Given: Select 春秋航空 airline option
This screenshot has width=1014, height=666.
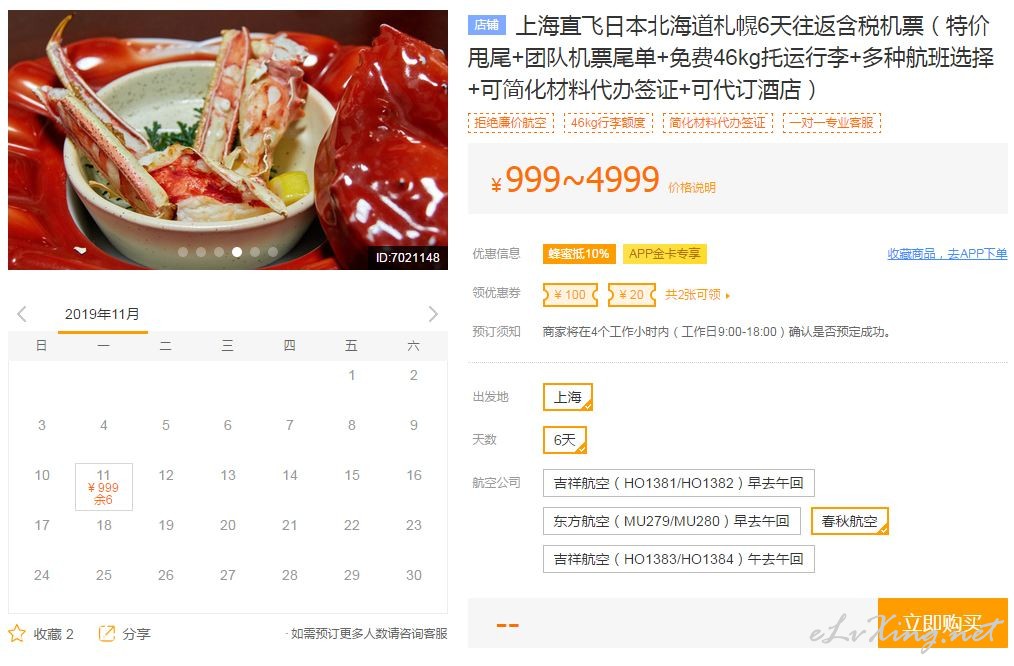Looking at the screenshot, I should (849, 521).
